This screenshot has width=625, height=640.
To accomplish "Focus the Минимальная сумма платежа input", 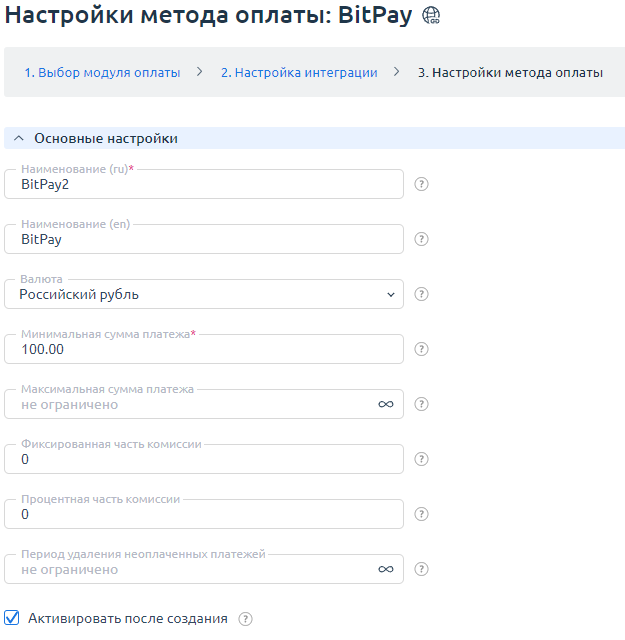I will click(x=204, y=349).
